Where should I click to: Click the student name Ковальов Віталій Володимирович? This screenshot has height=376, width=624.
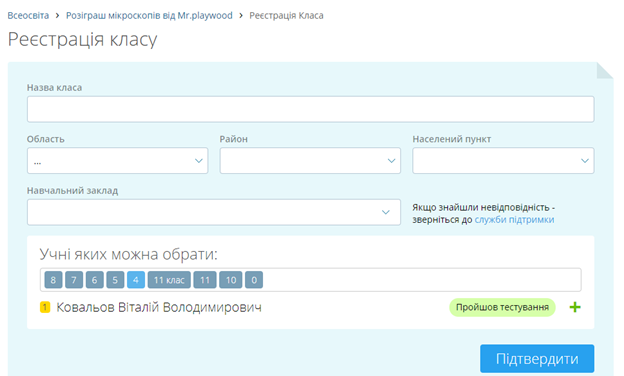point(159,307)
